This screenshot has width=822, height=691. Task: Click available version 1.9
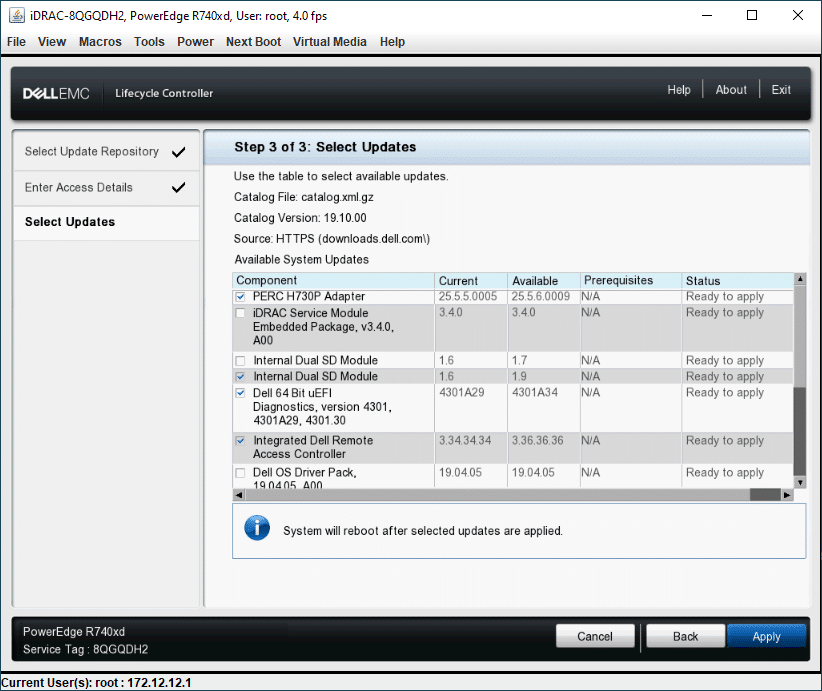point(520,376)
